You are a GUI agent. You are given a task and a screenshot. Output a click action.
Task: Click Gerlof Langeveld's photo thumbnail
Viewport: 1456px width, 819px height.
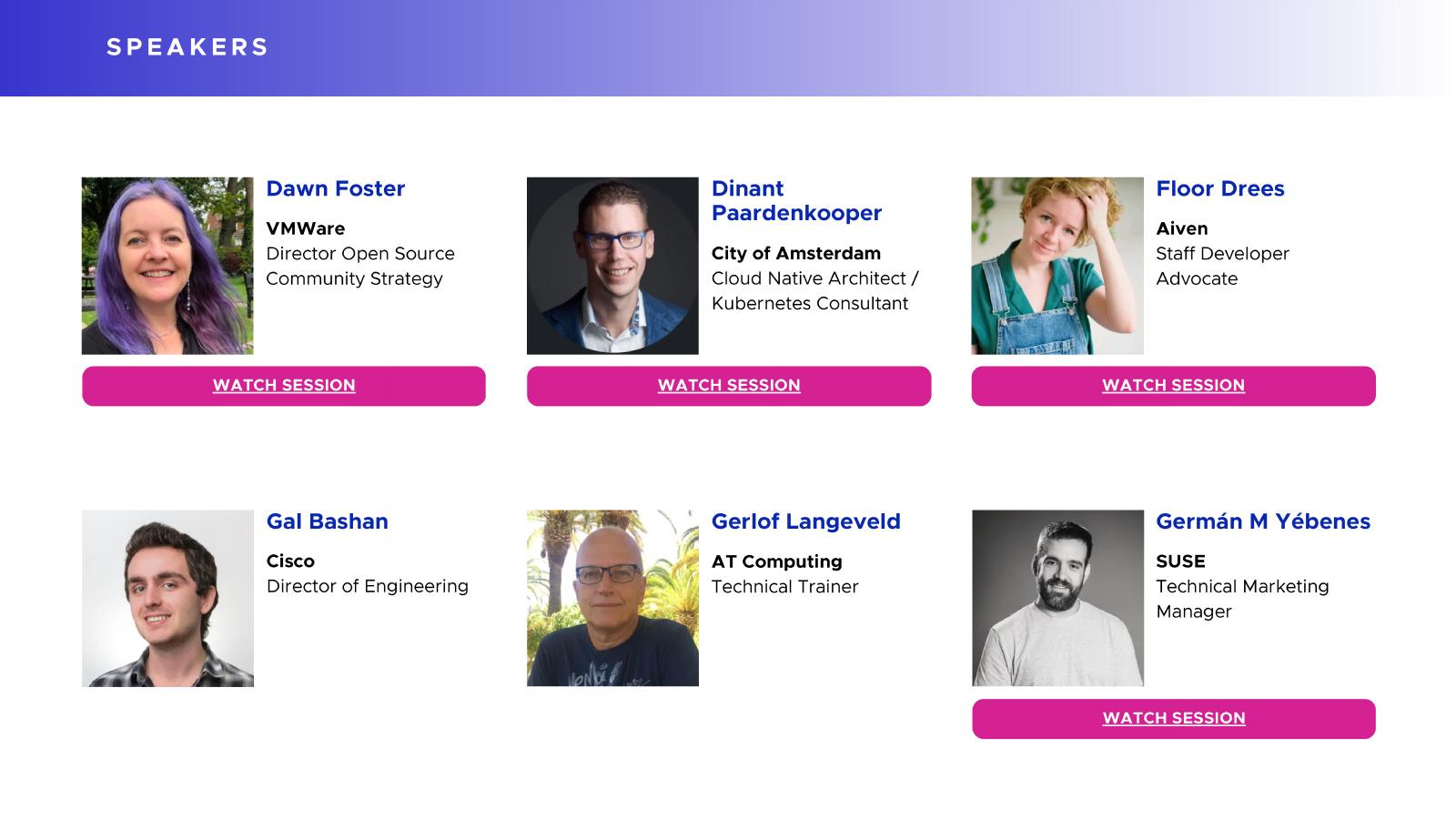(x=612, y=598)
